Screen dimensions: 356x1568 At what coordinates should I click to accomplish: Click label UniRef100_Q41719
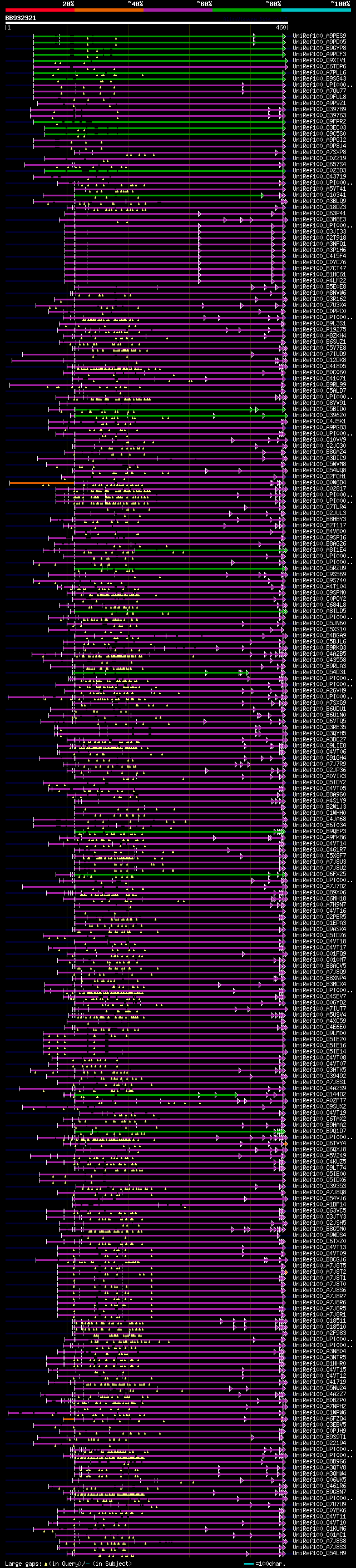click(x=319, y=1381)
